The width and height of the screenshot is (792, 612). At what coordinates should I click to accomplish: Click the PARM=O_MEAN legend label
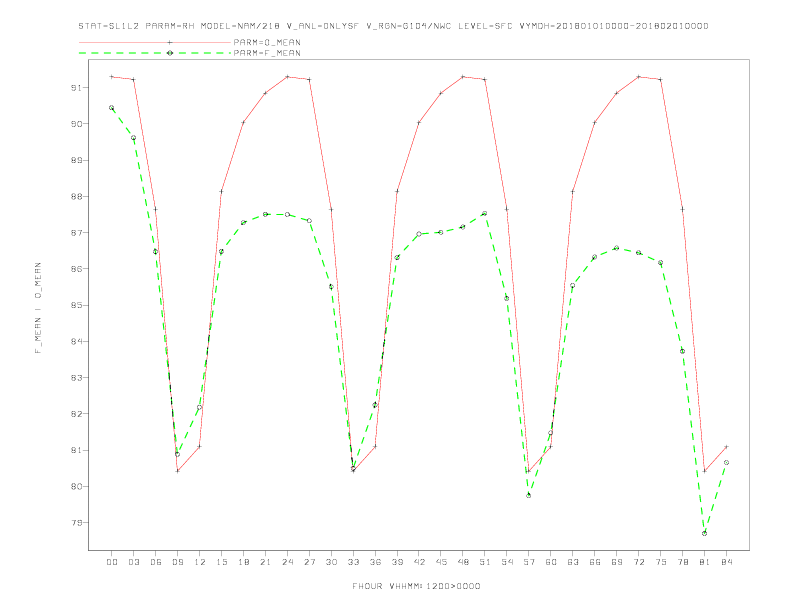[x=267, y=42]
